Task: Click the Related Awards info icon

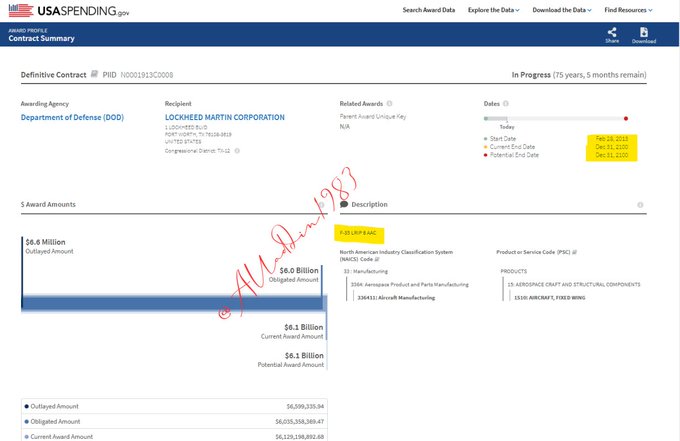Action: tap(389, 103)
